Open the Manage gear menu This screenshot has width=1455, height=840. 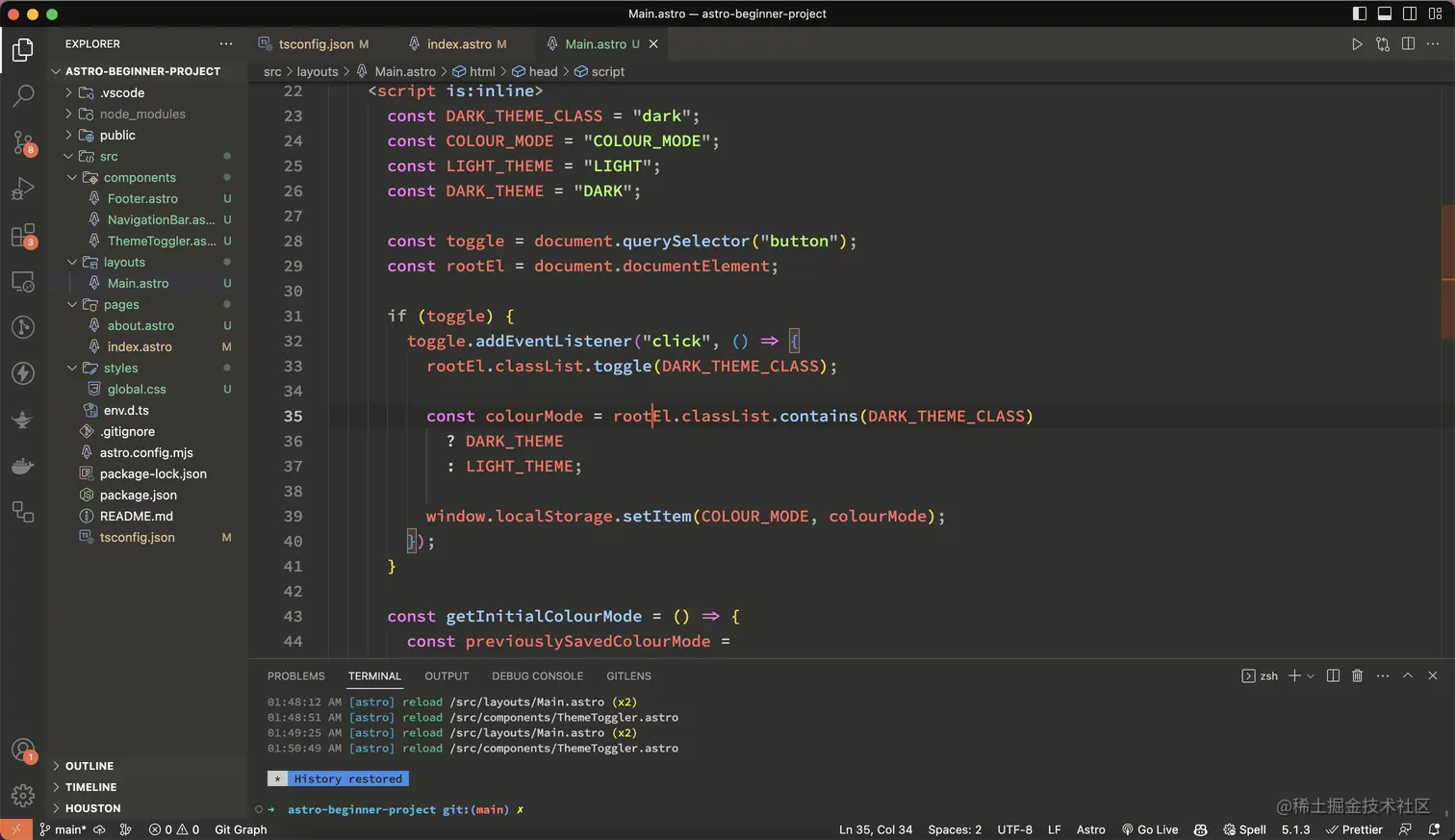click(23, 796)
